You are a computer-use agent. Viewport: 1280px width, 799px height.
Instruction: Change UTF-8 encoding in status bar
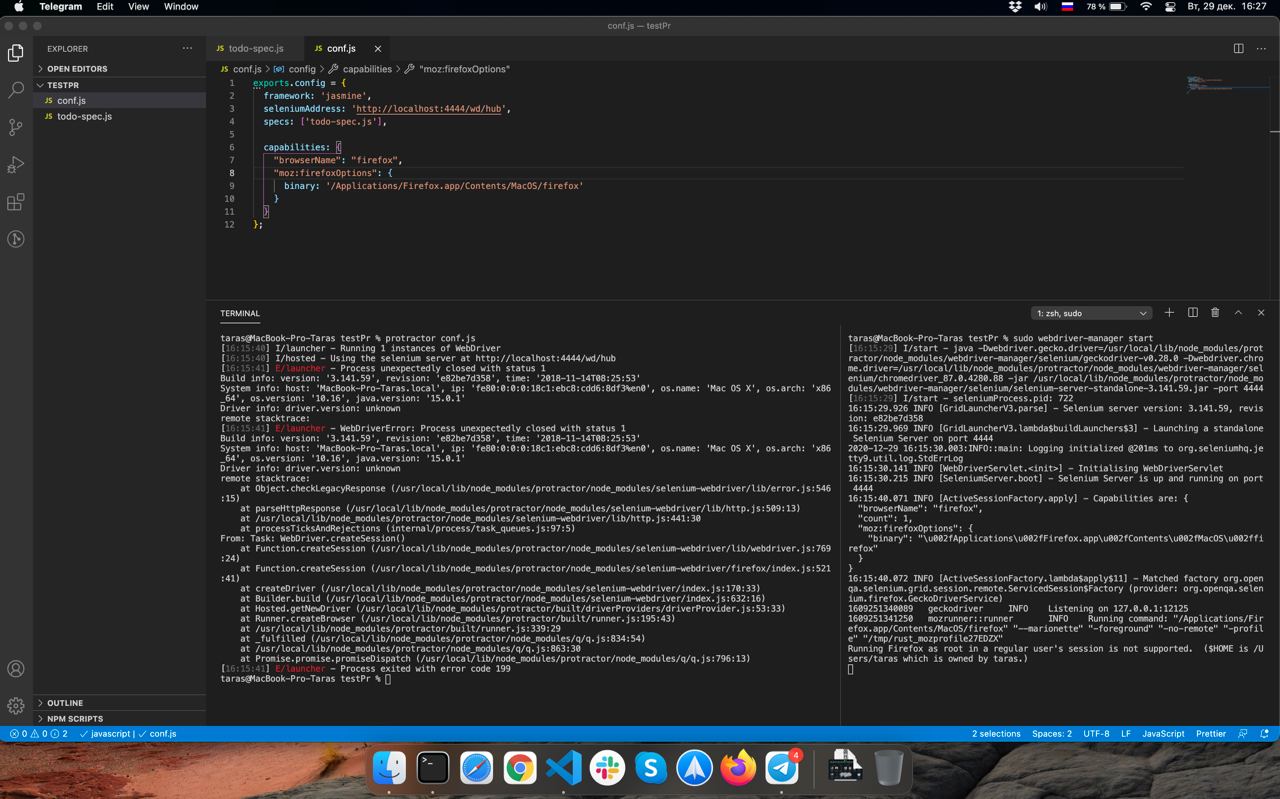(x=1096, y=734)
